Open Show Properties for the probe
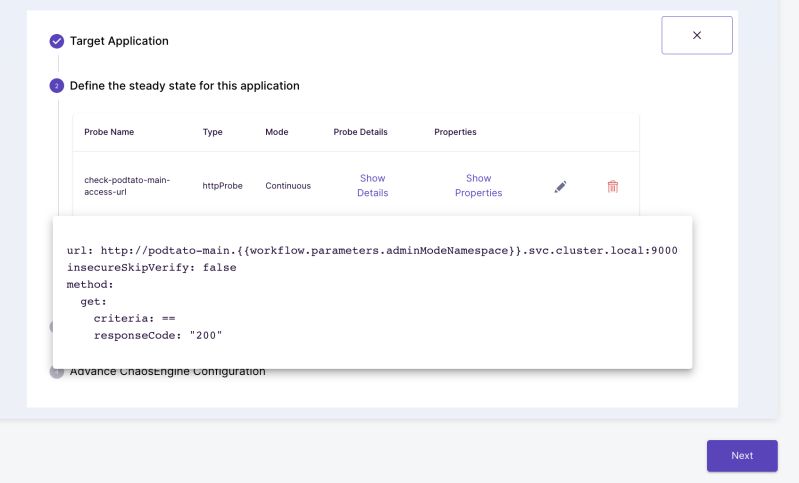799x483 pixels. [478, 185]
